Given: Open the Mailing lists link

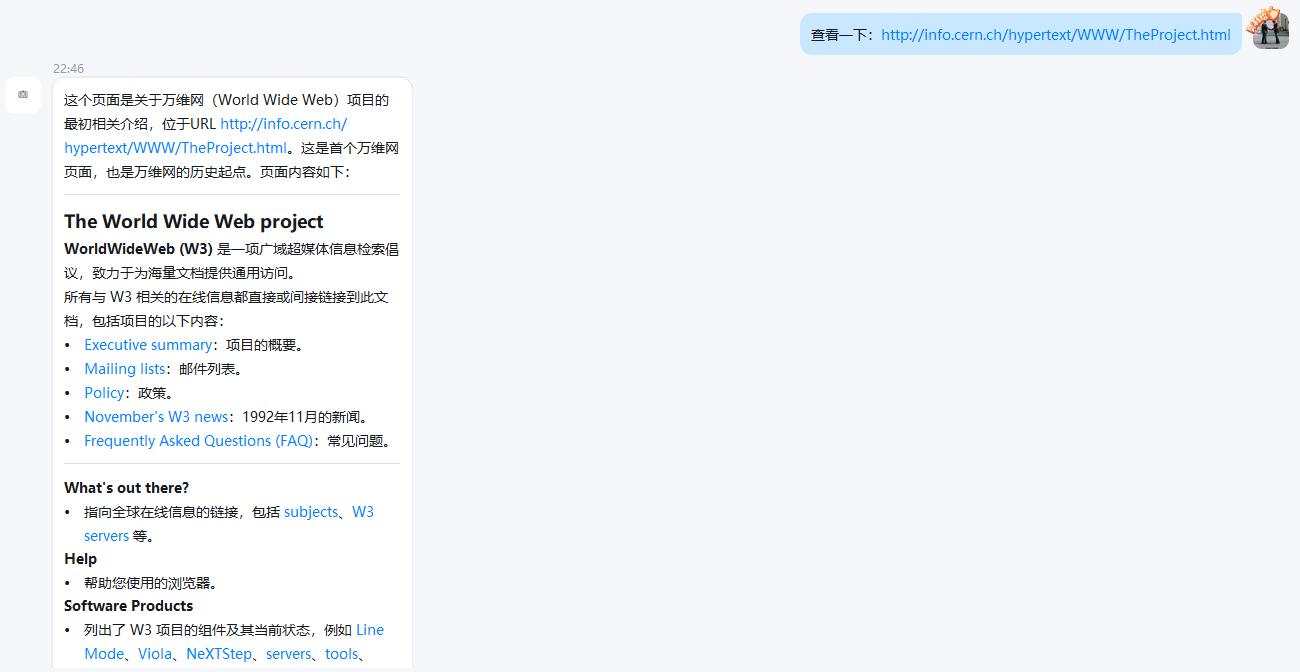Looking at the screenshot, I should 124,368.
